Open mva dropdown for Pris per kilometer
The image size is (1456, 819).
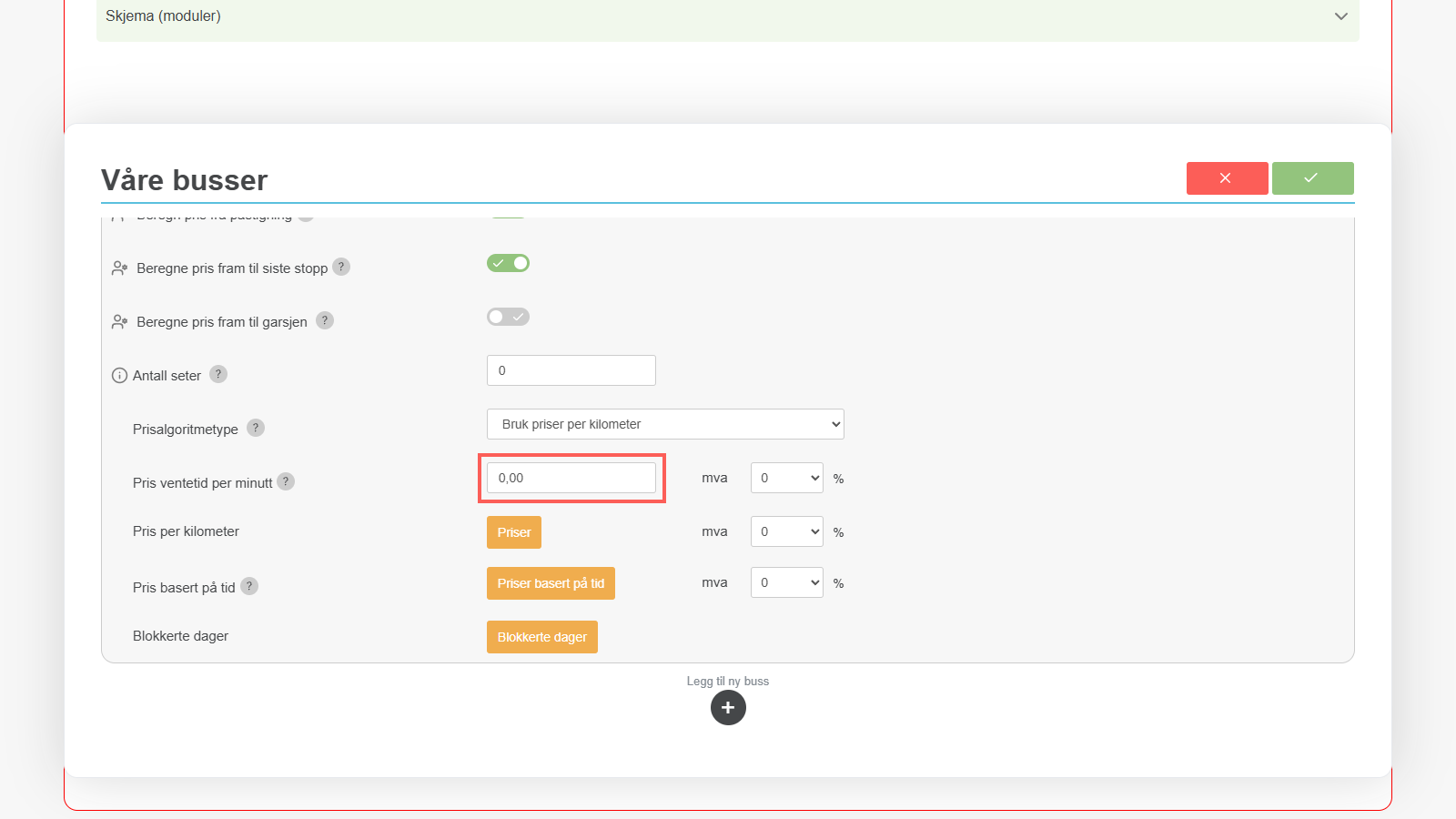coord(787,531)
